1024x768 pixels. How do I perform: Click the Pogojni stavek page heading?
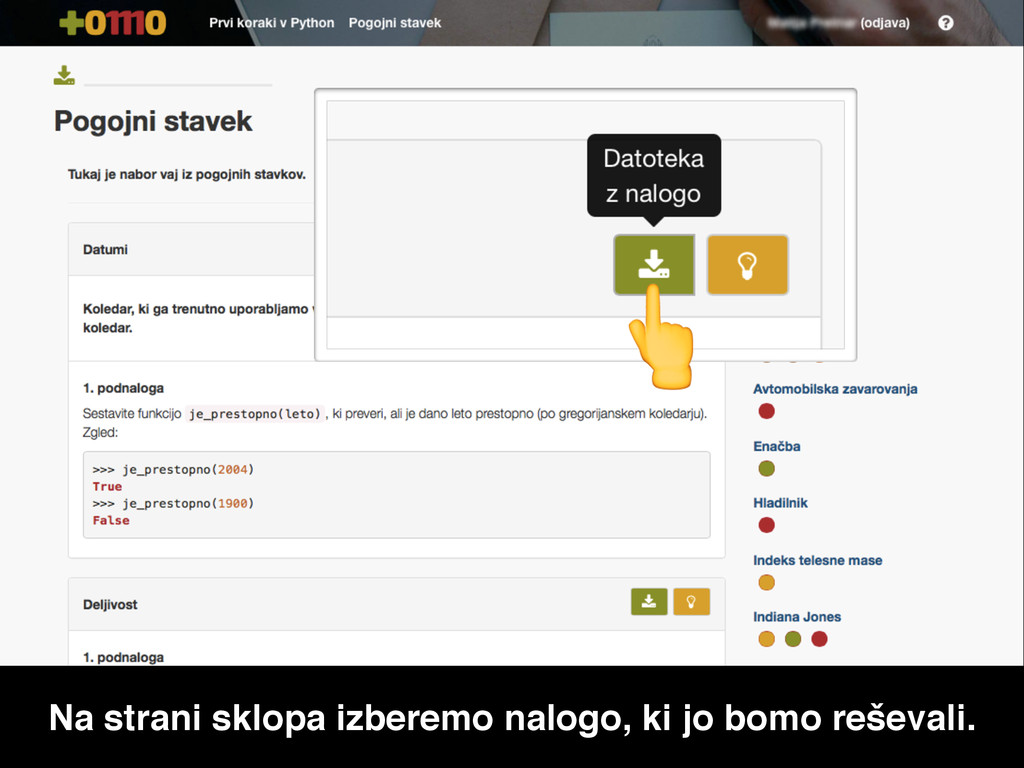pyautogui.click(x=153, y=121)
